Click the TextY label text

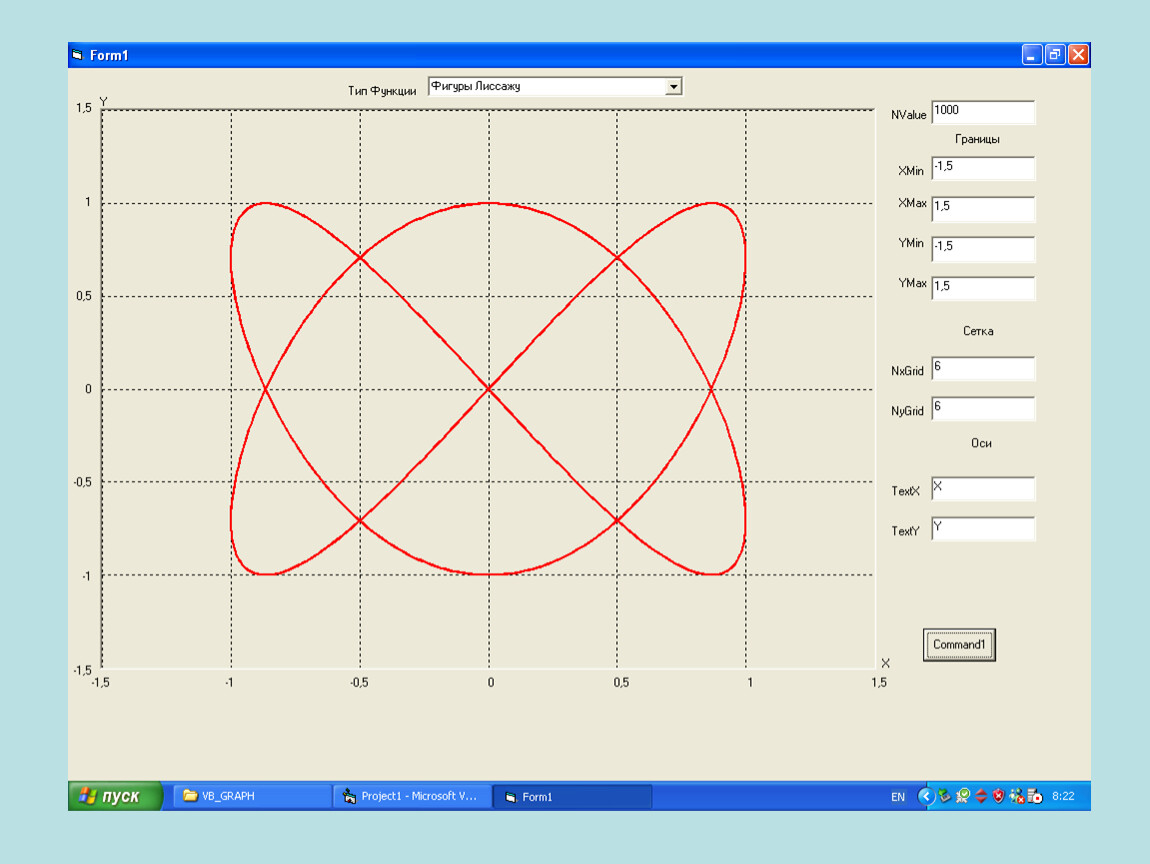[x=905, y=531]
